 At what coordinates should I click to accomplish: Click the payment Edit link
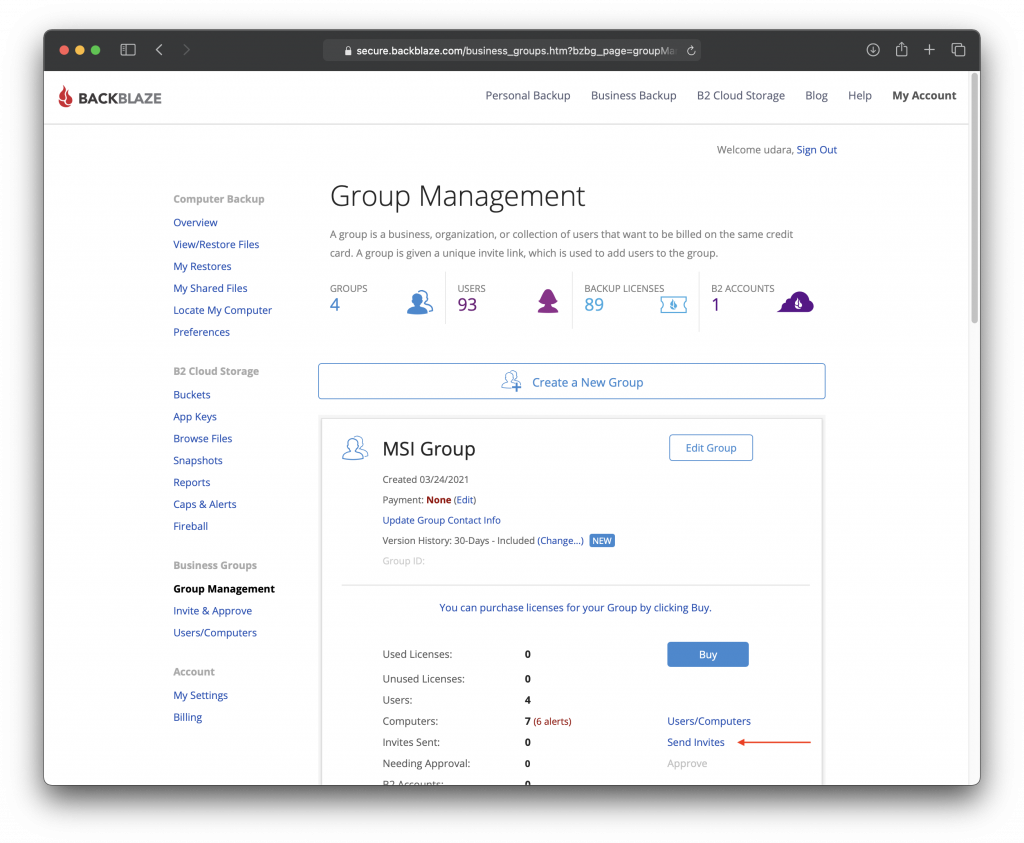465,500
